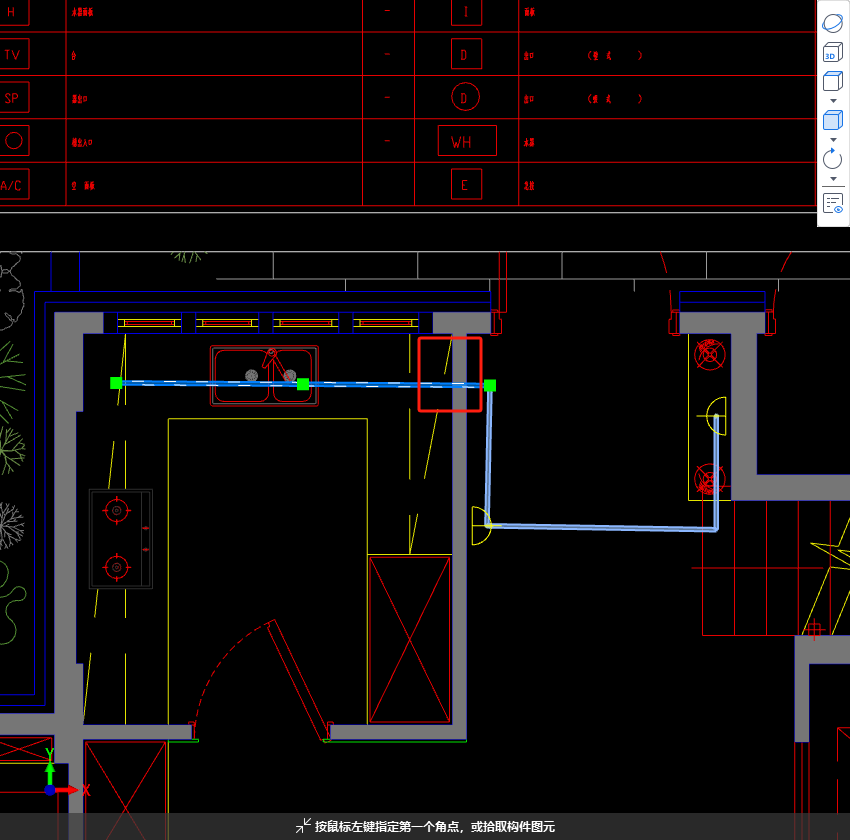Expand the dropdown below the rotate icon
The width and height of the screenshot is (850, 840).
(x=833, y=179)
